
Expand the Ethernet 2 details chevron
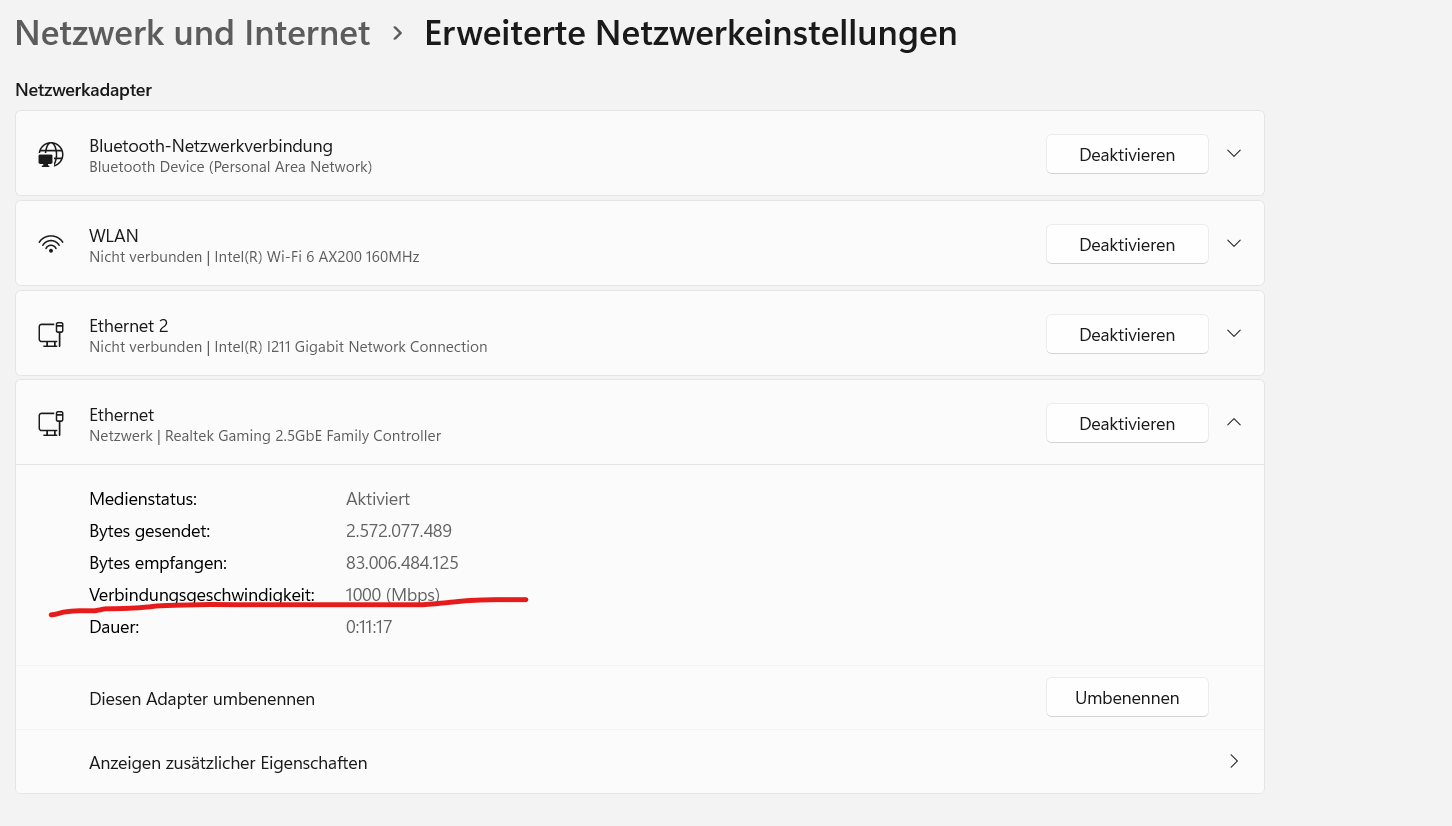(x=1234, y=334)
